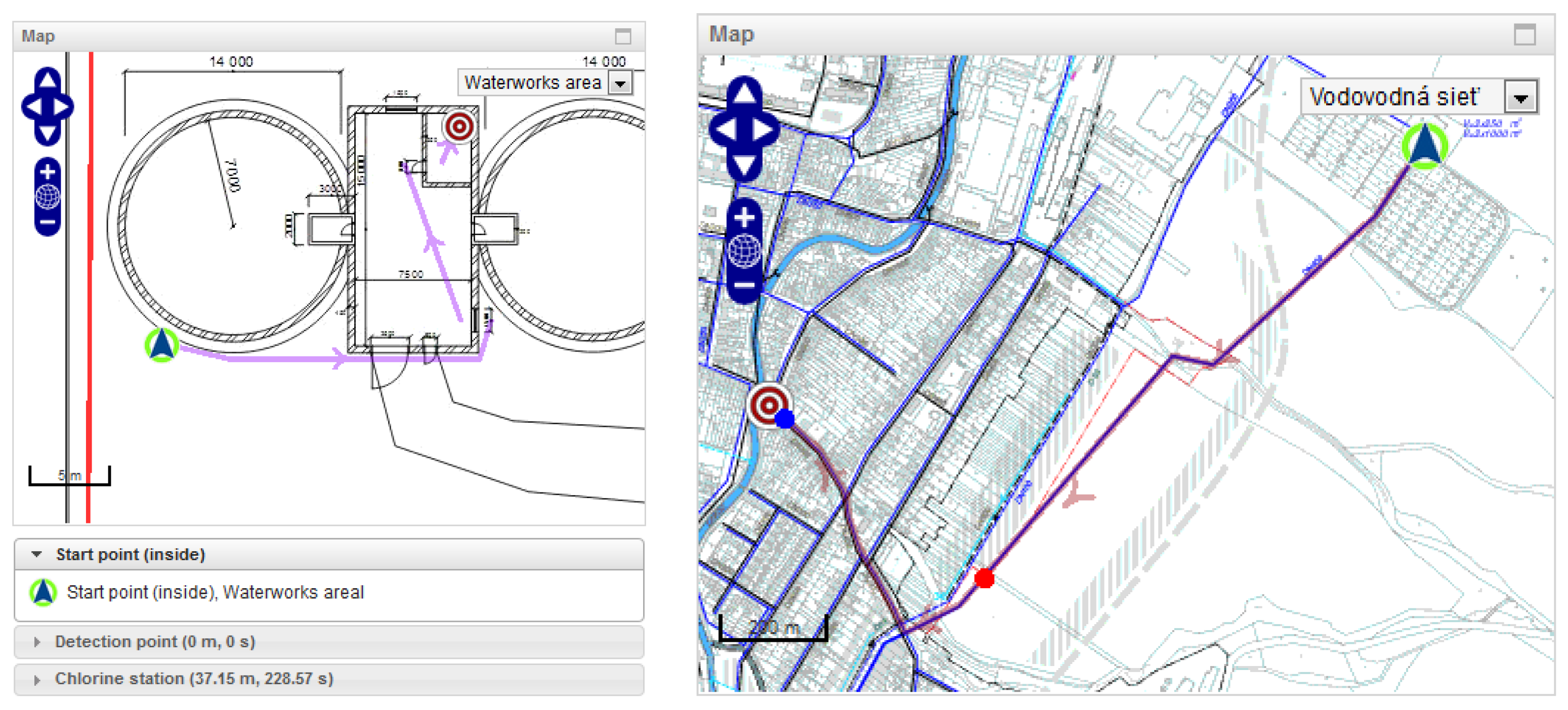This screenshot has height=710, width=1568.
Task: Pan up in the right map
Action: [744, 94]
